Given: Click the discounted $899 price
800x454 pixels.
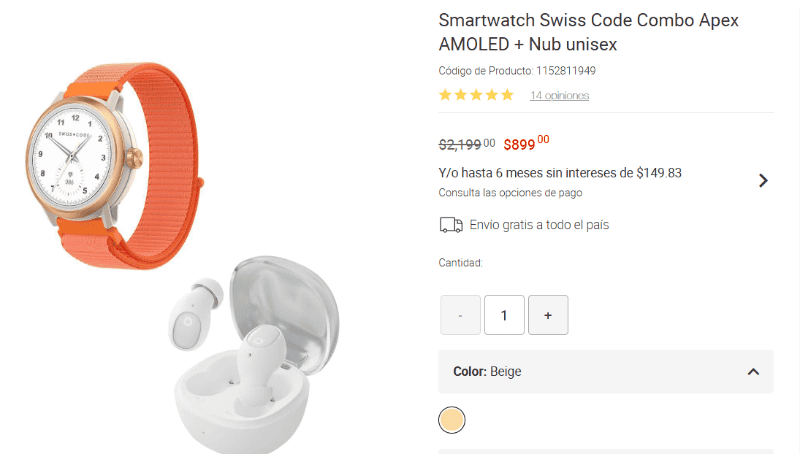Looking at the screenshot, I should click(x=525, y=144).
